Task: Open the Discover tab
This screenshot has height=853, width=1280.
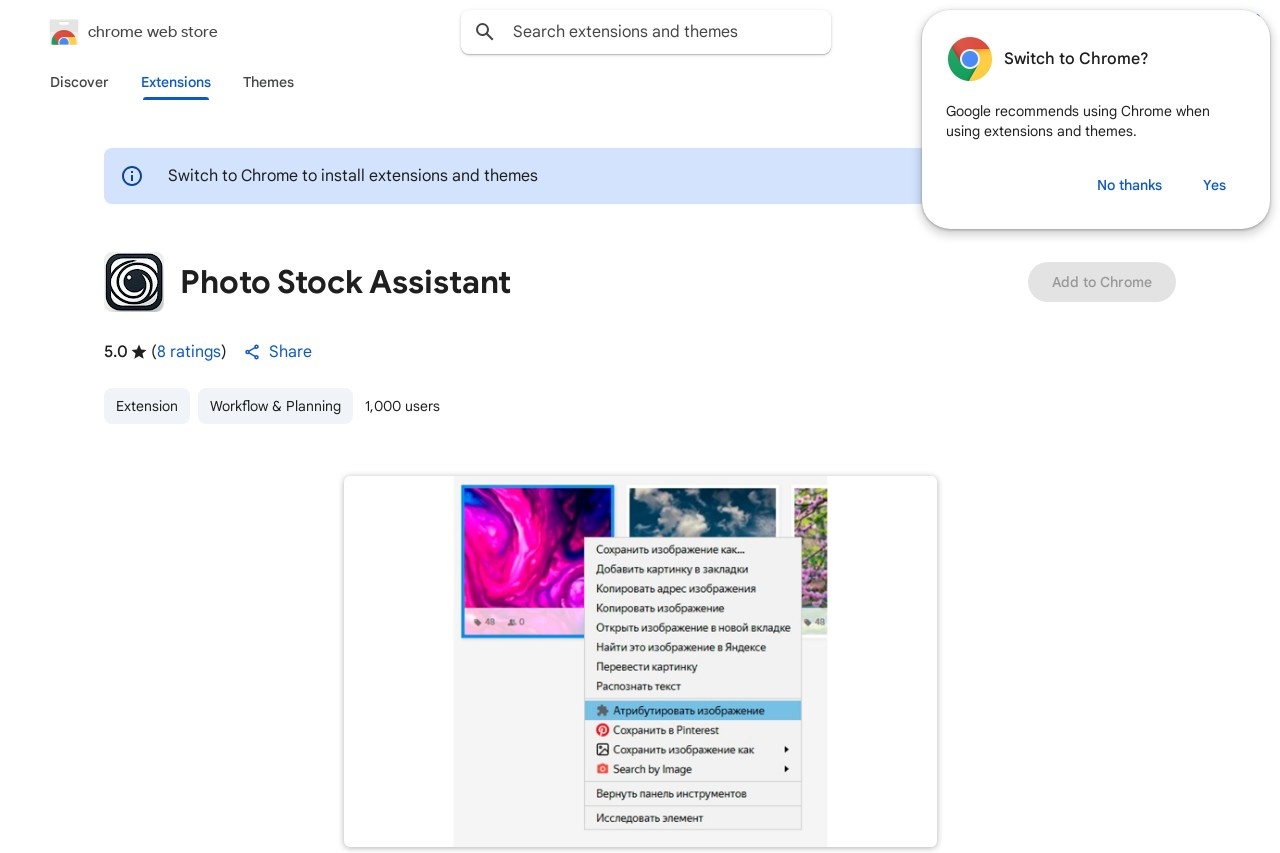Action: click(x=79, y=82)
